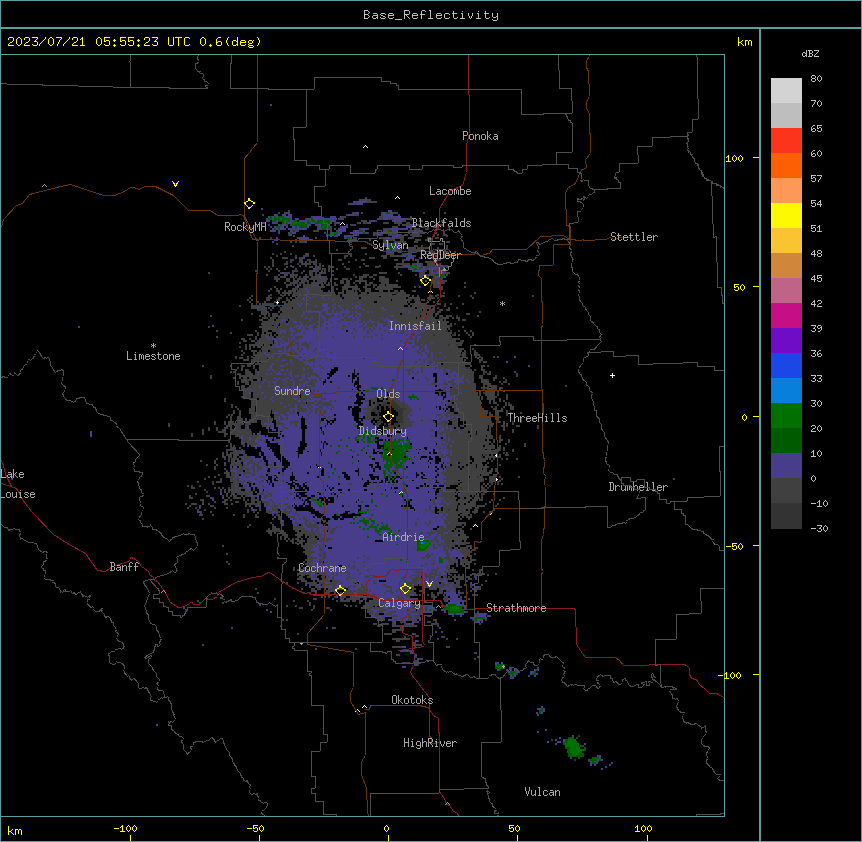Click the Cochrane town label
The image size is (862, 842).
click(x=322, y=568)
